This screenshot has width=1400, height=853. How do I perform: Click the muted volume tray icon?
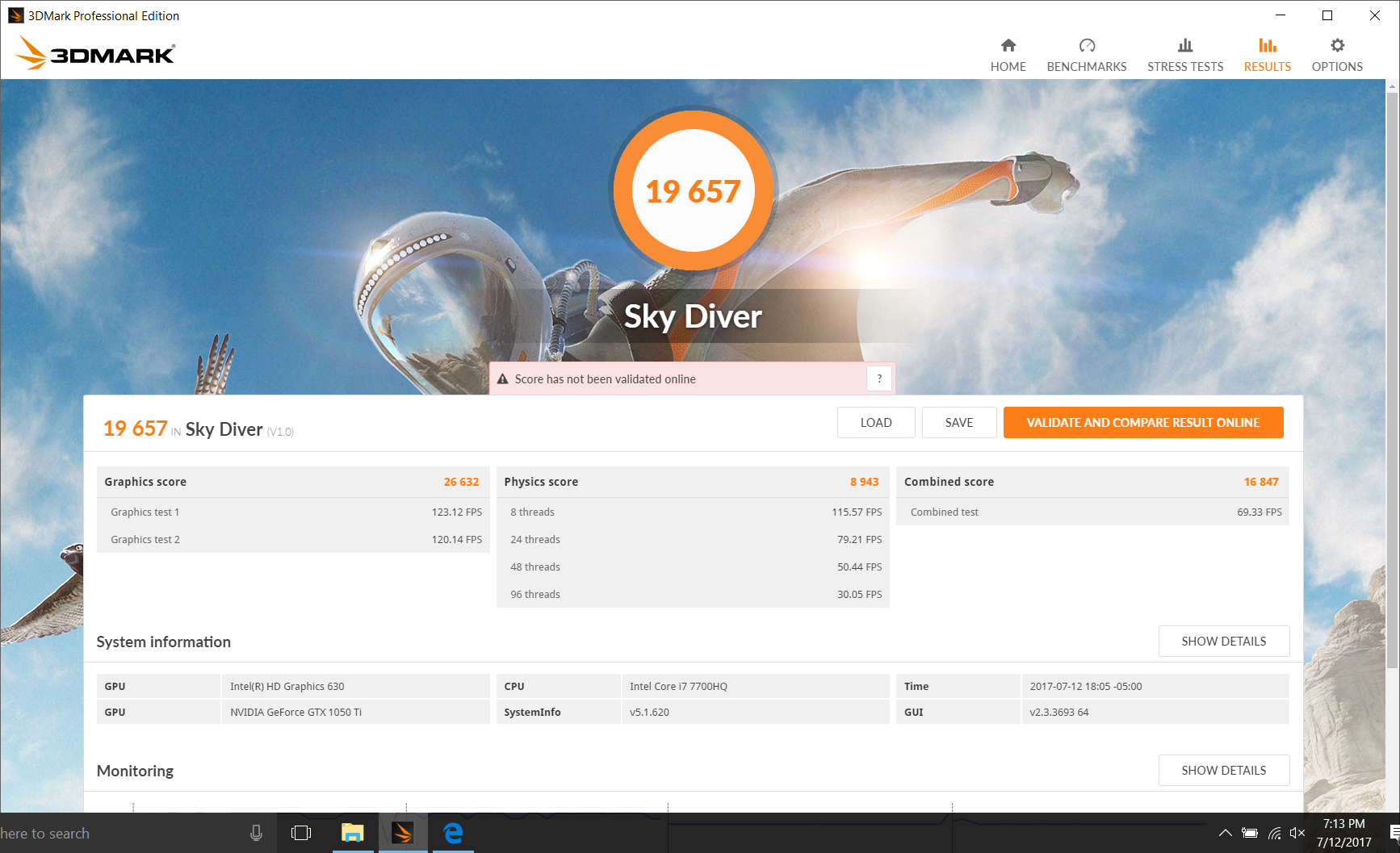[x=1297, y=833]
